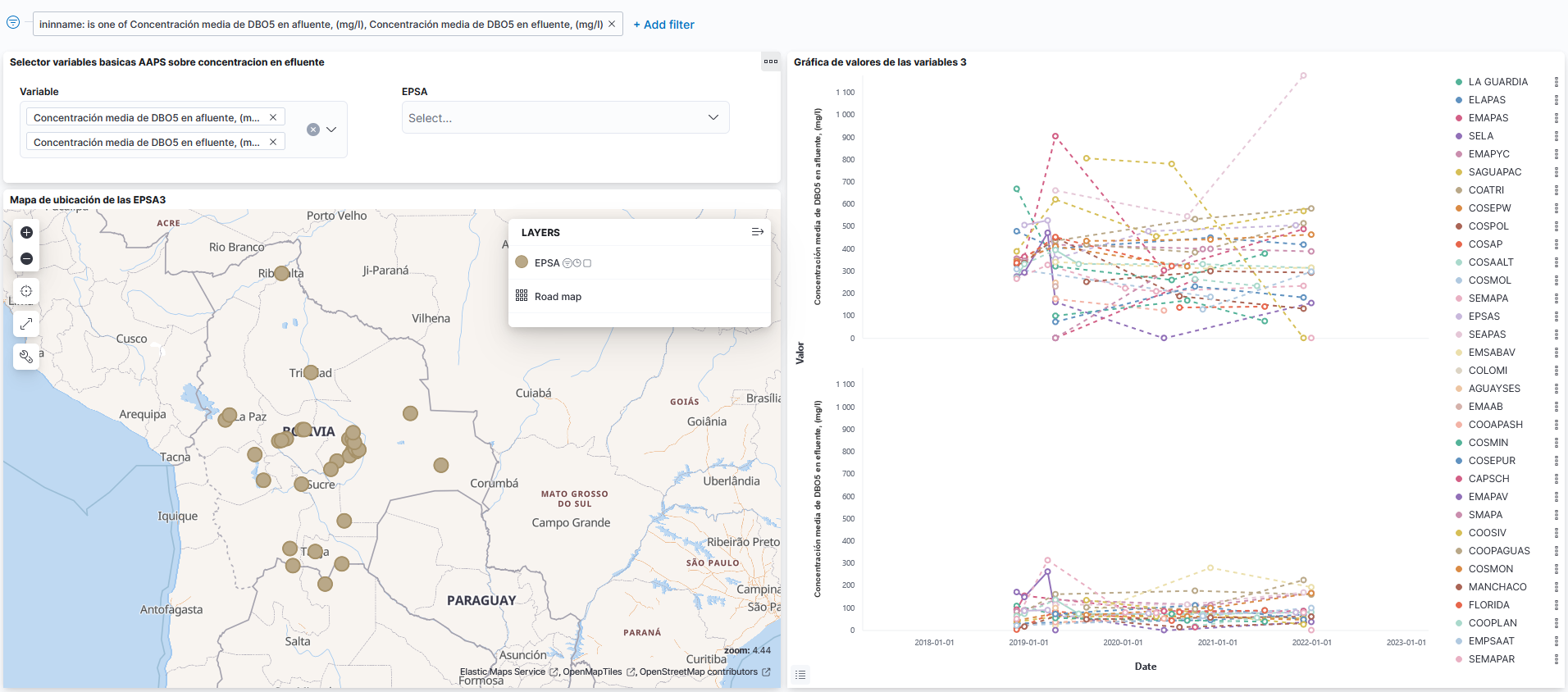Remove the first DBO5 afluente variable tag
1568x692 pixels.
click(x=273, y=117)
